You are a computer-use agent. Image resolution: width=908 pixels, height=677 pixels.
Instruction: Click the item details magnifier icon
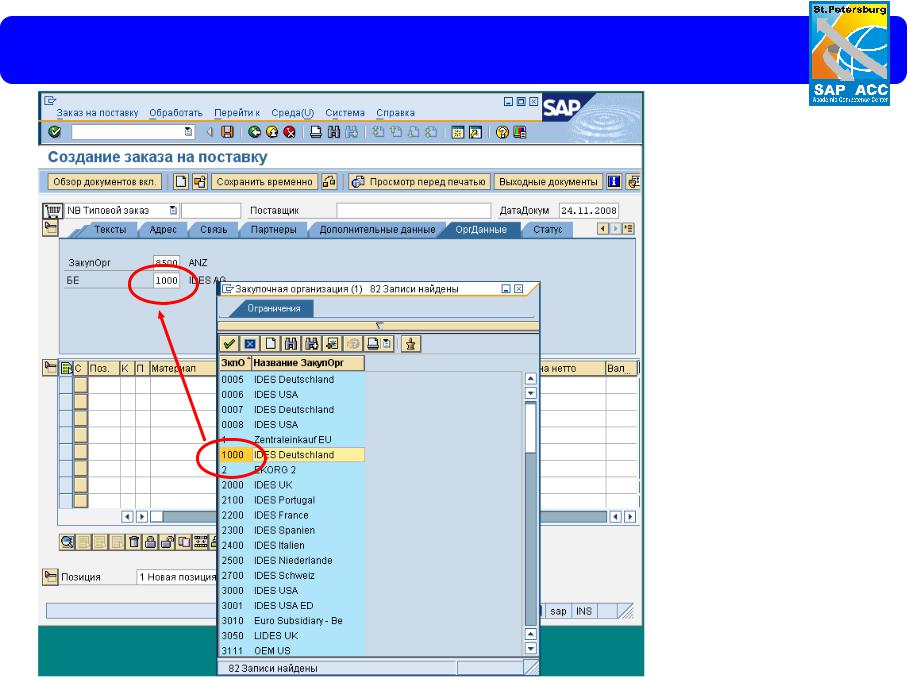click(x=67, y=542)
